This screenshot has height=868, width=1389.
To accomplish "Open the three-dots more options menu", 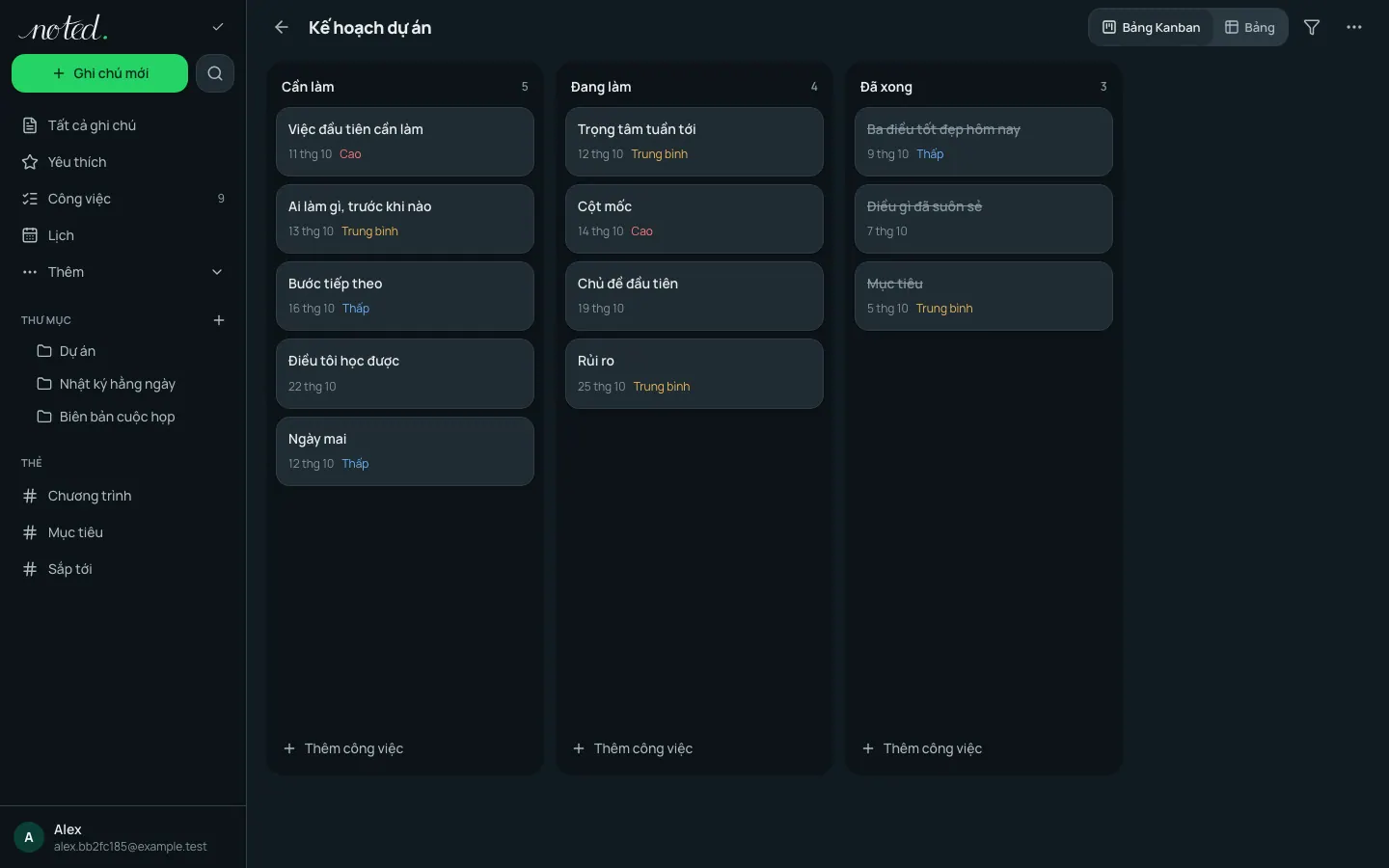I will (x=1354, y=27).
